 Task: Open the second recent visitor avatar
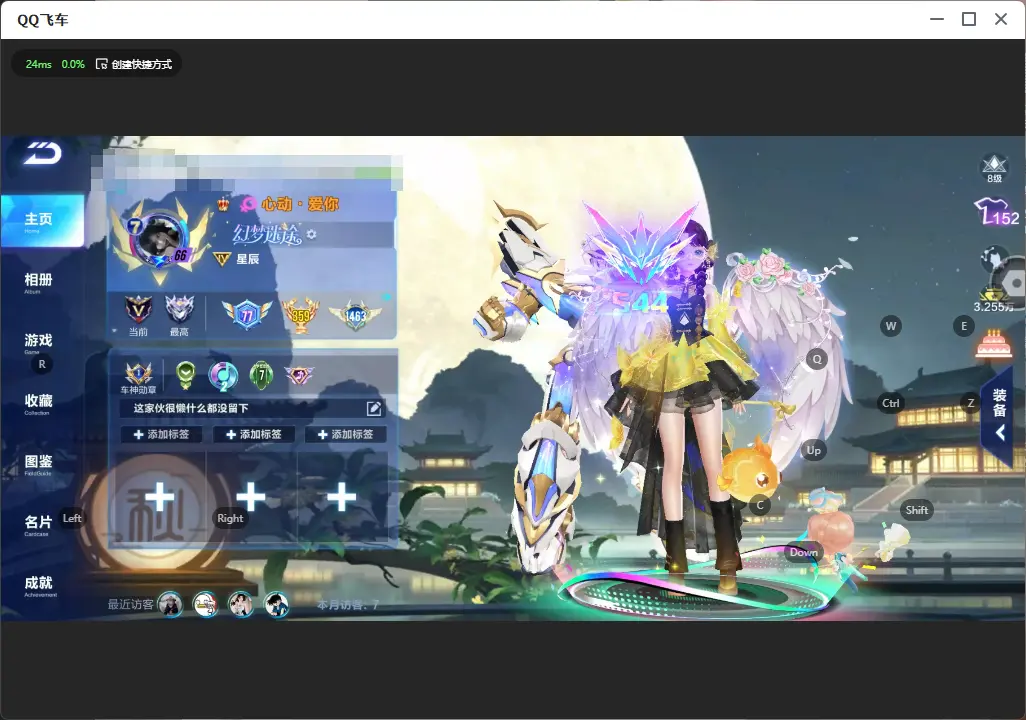coord(205,604)
